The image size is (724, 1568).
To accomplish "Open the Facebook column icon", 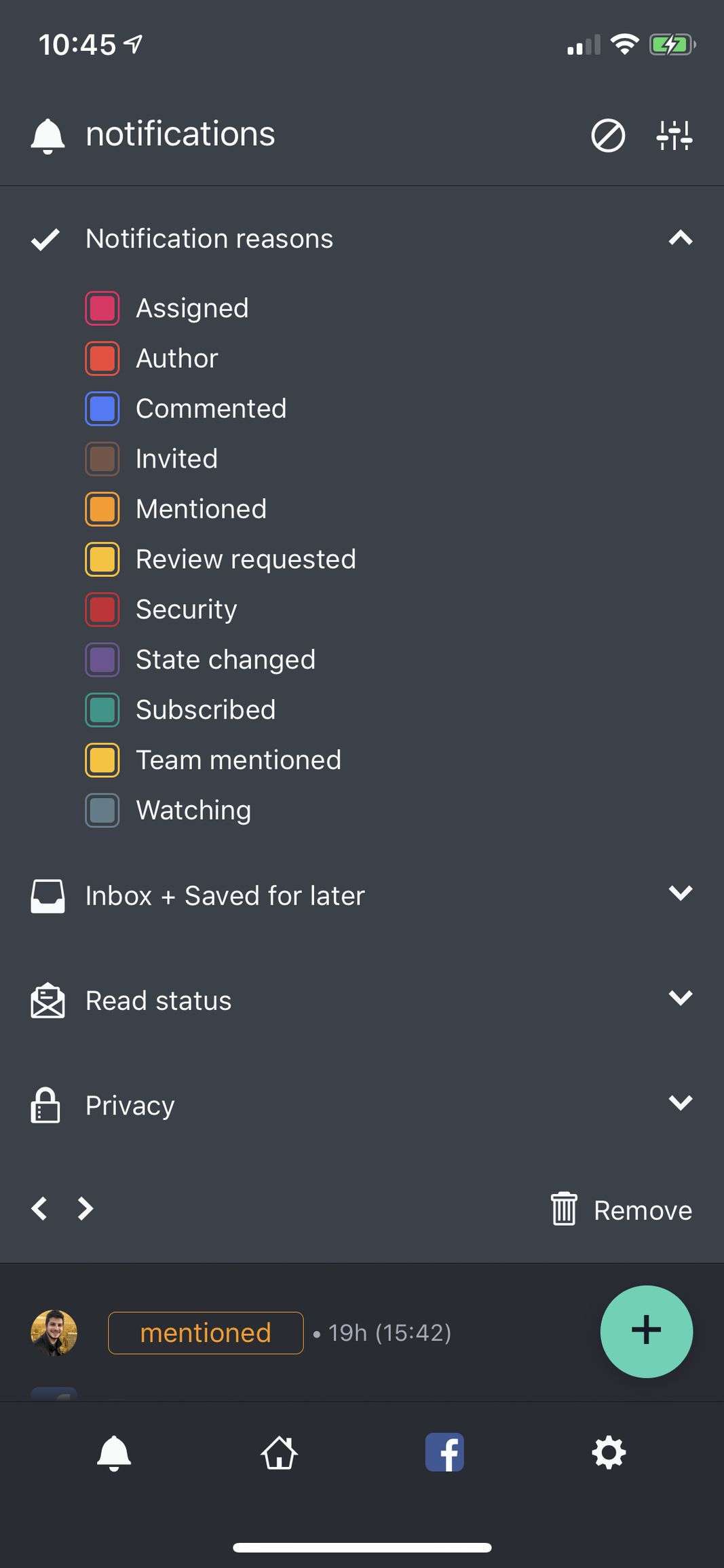I will (444, 1453).
